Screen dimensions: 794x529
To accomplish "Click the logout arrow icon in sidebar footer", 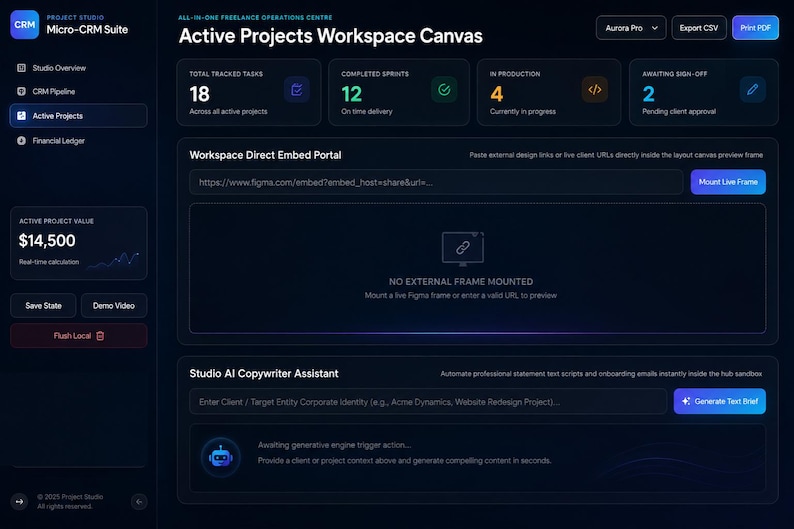I will coord(19,502).
